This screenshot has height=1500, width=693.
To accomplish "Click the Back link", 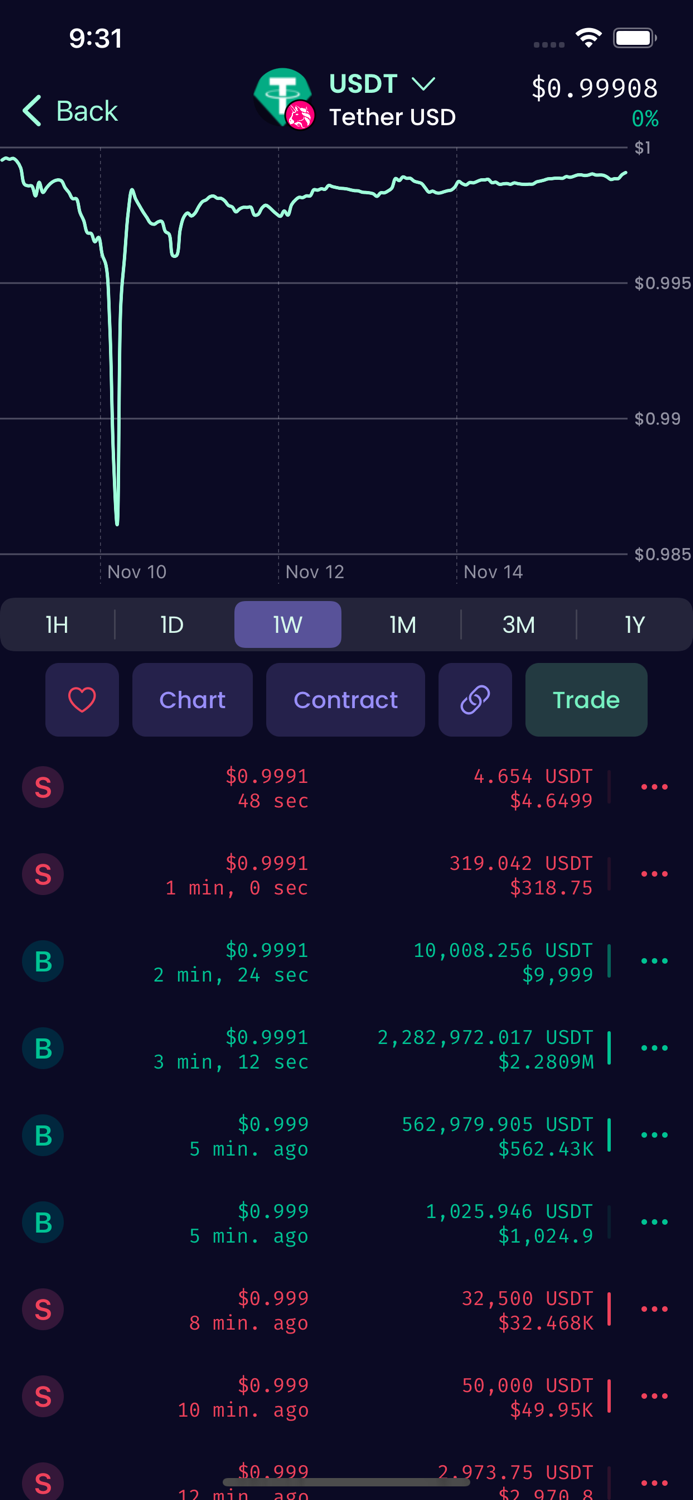I will click(68, 111).
